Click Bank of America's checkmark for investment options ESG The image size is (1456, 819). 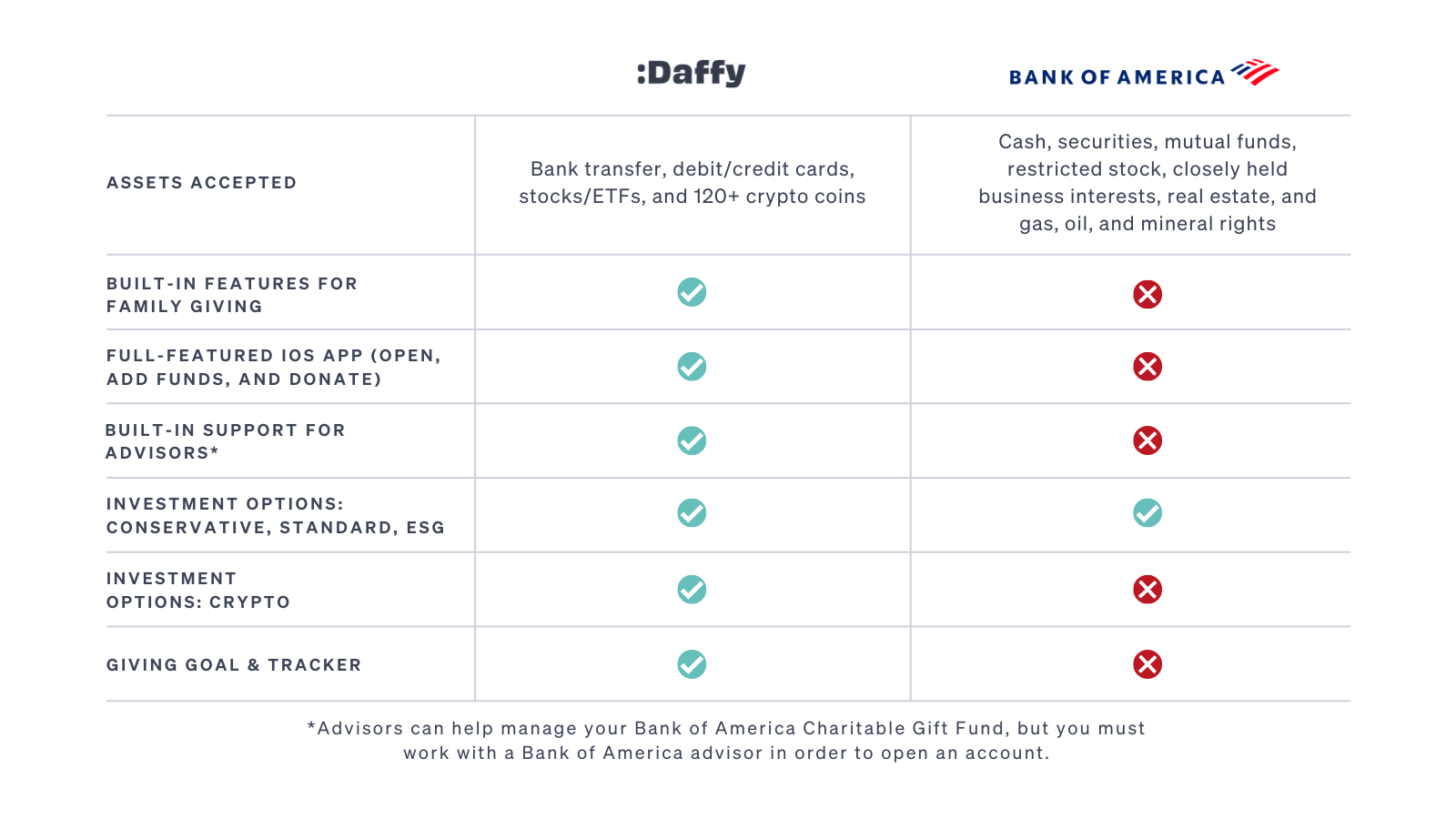(1148, 513)
